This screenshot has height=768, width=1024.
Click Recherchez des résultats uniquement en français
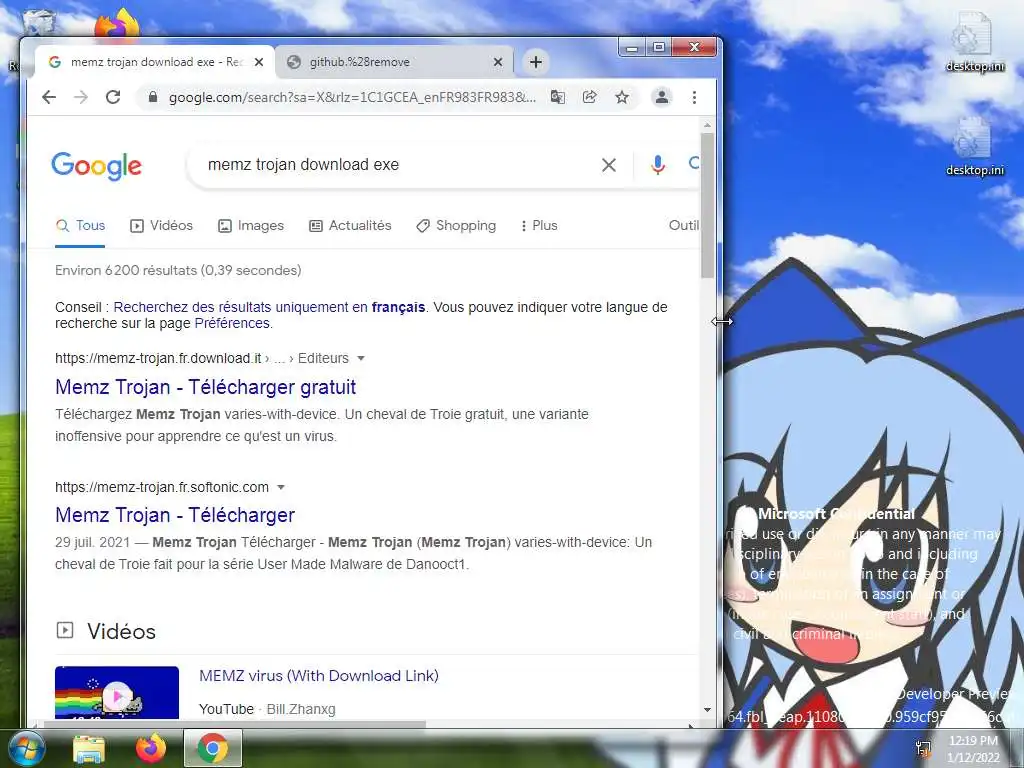[269, 307]
